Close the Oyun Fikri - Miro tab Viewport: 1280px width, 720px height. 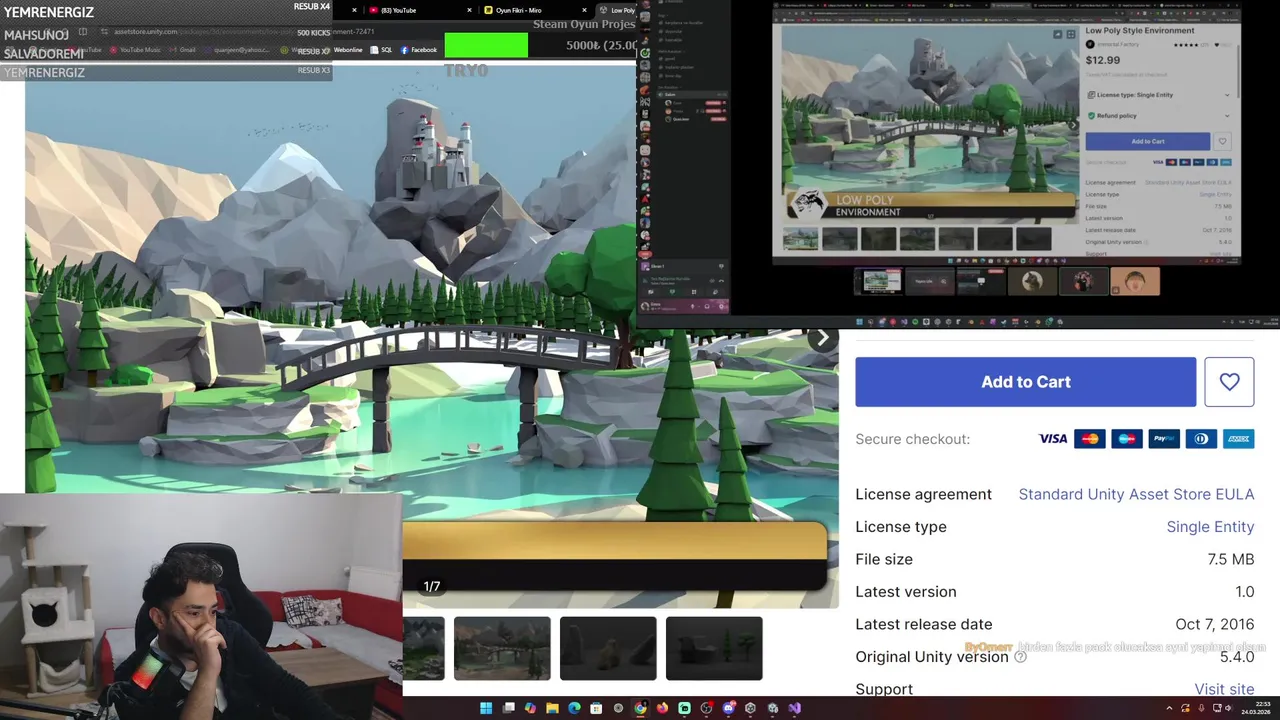coord(584,10)
